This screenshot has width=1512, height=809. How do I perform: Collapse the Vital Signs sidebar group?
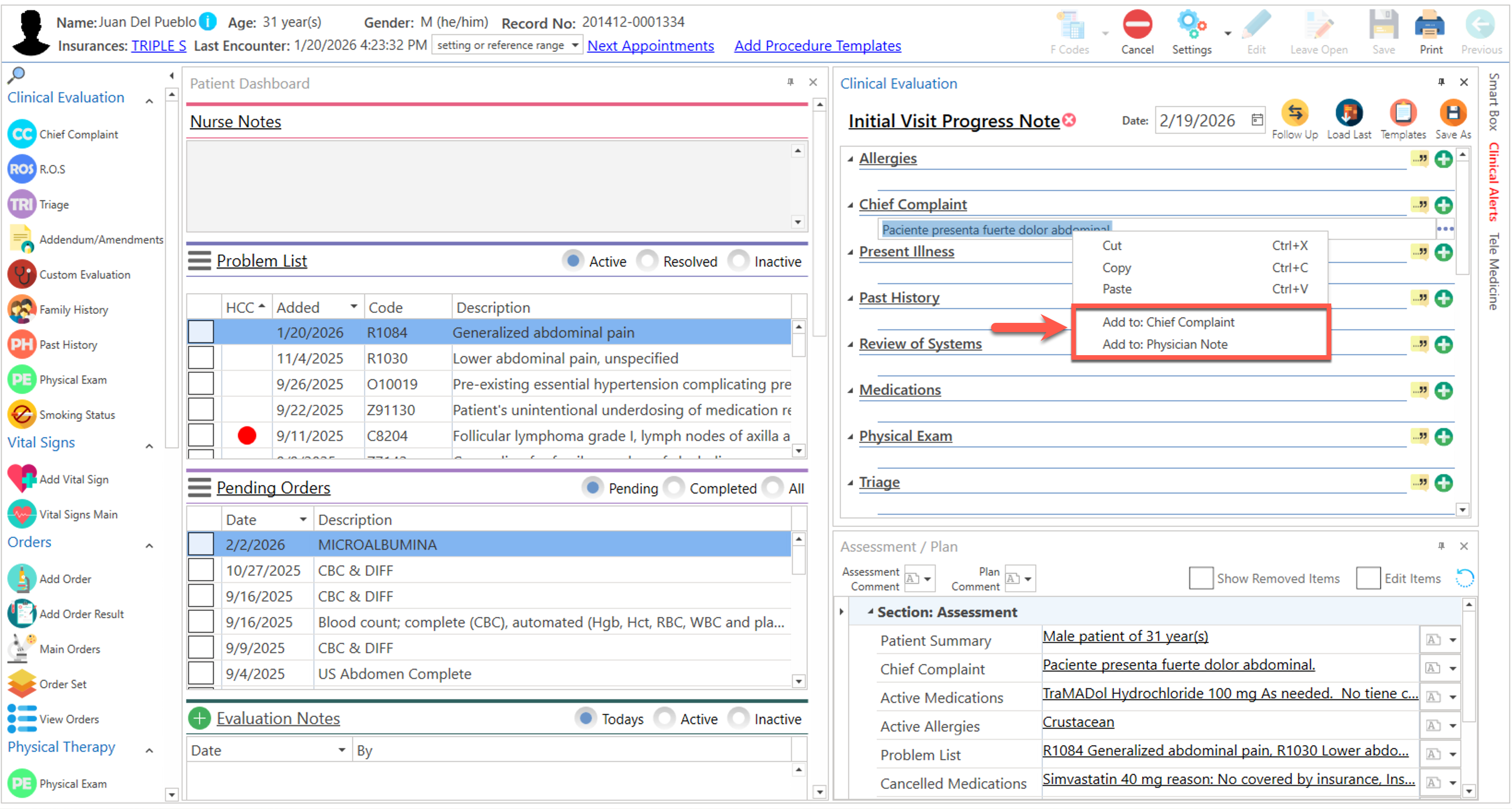coord(150,446)
